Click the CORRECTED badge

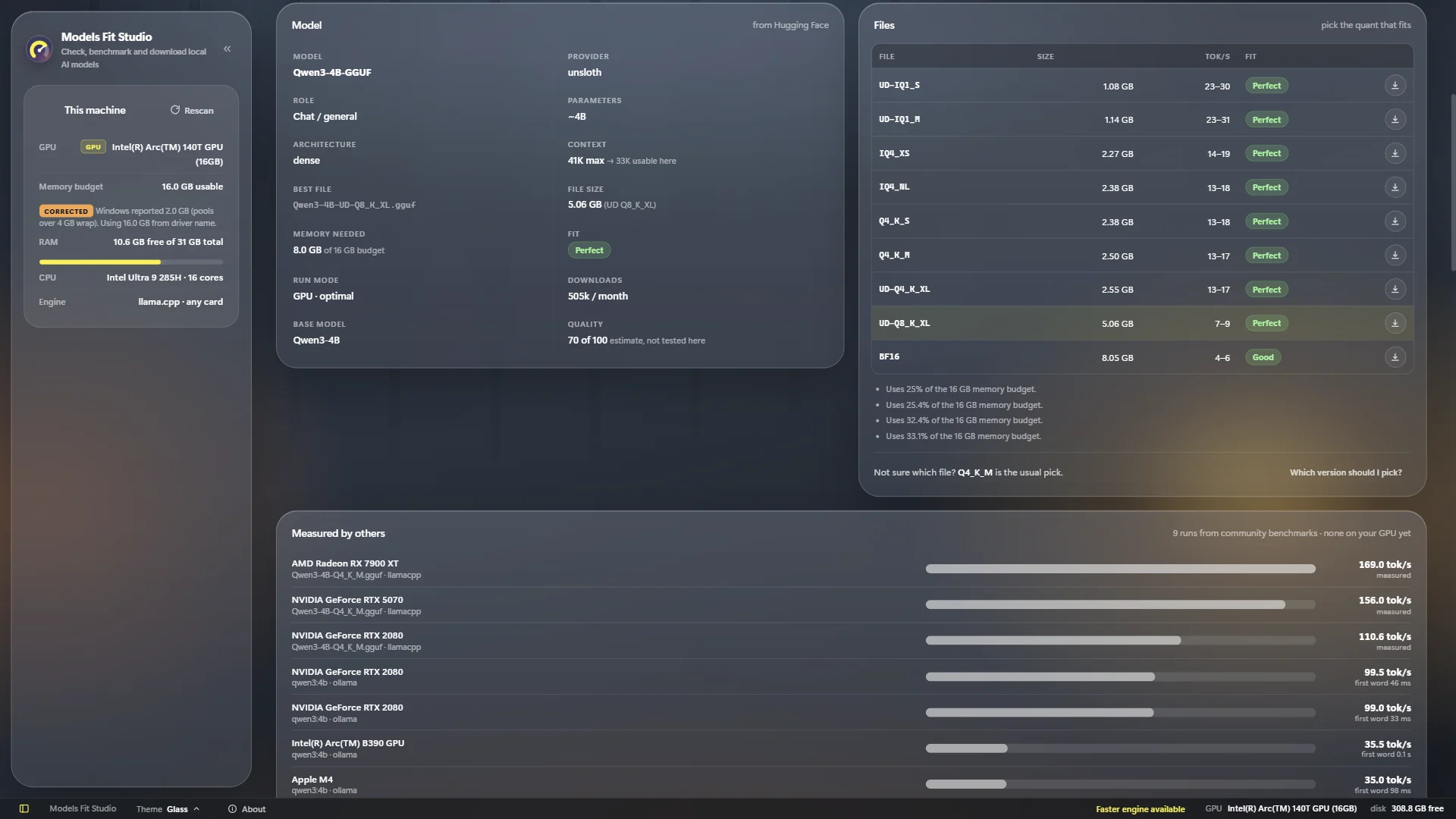[66, 212]
